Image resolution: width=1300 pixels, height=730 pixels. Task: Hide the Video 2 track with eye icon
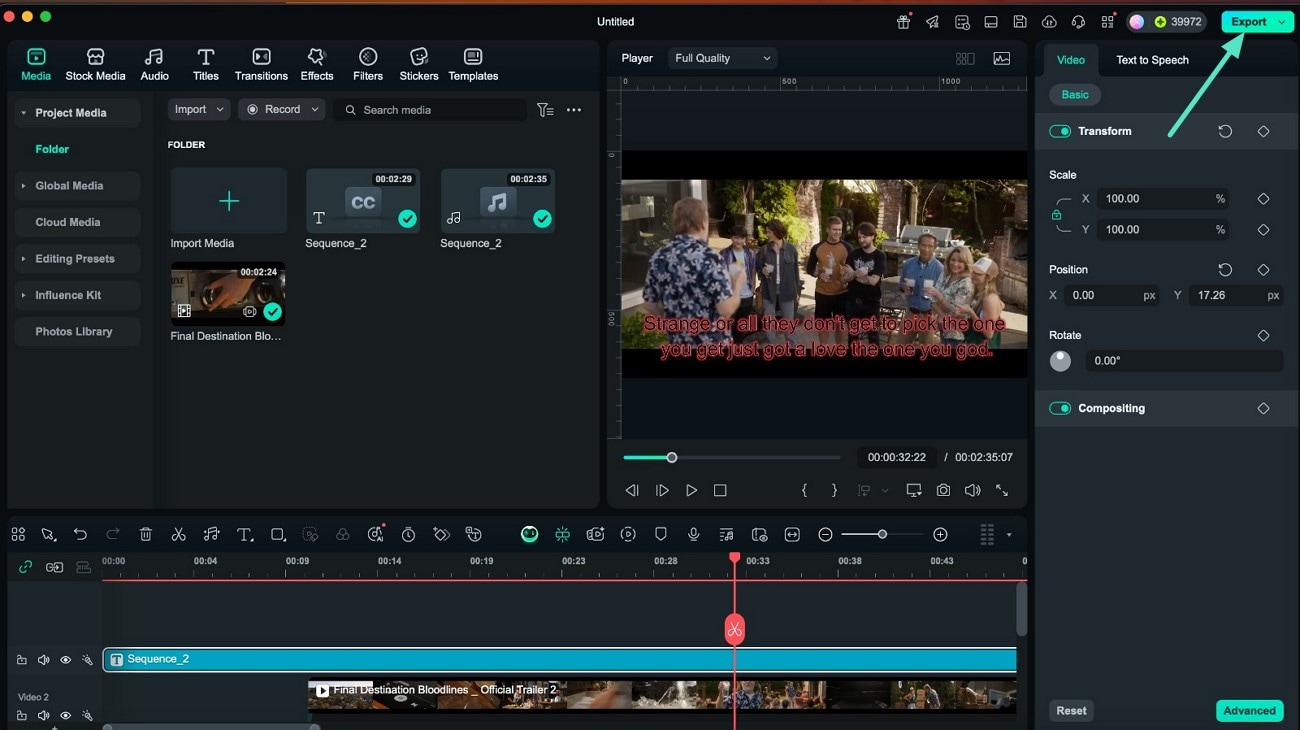click(x=65, y=716)
